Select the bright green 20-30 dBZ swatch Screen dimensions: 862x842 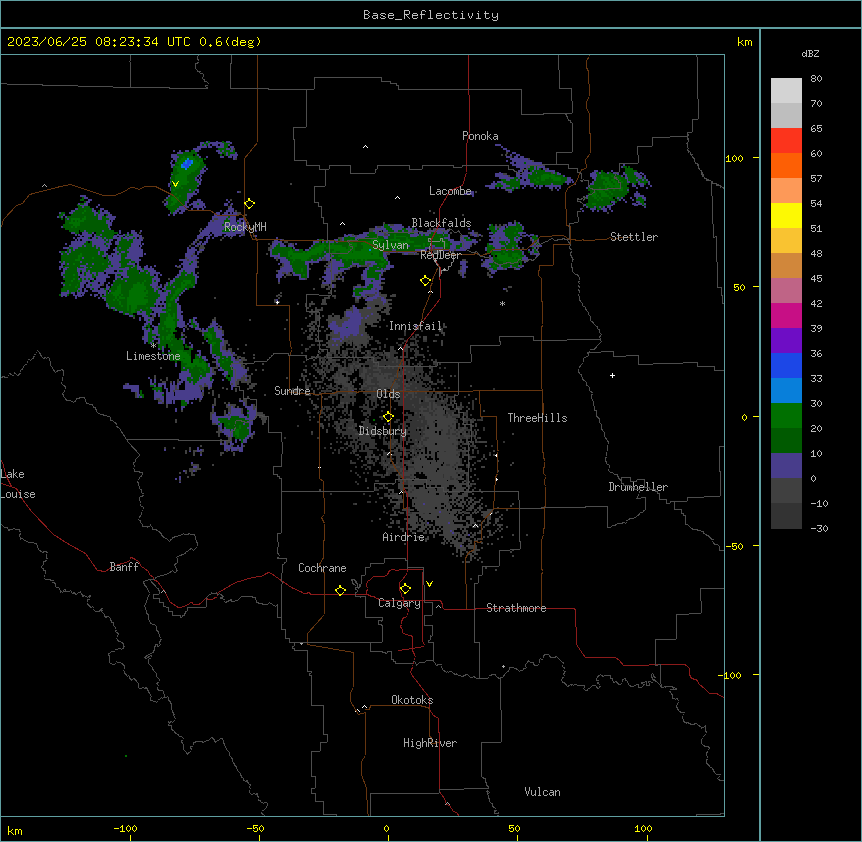pos(786,416)
